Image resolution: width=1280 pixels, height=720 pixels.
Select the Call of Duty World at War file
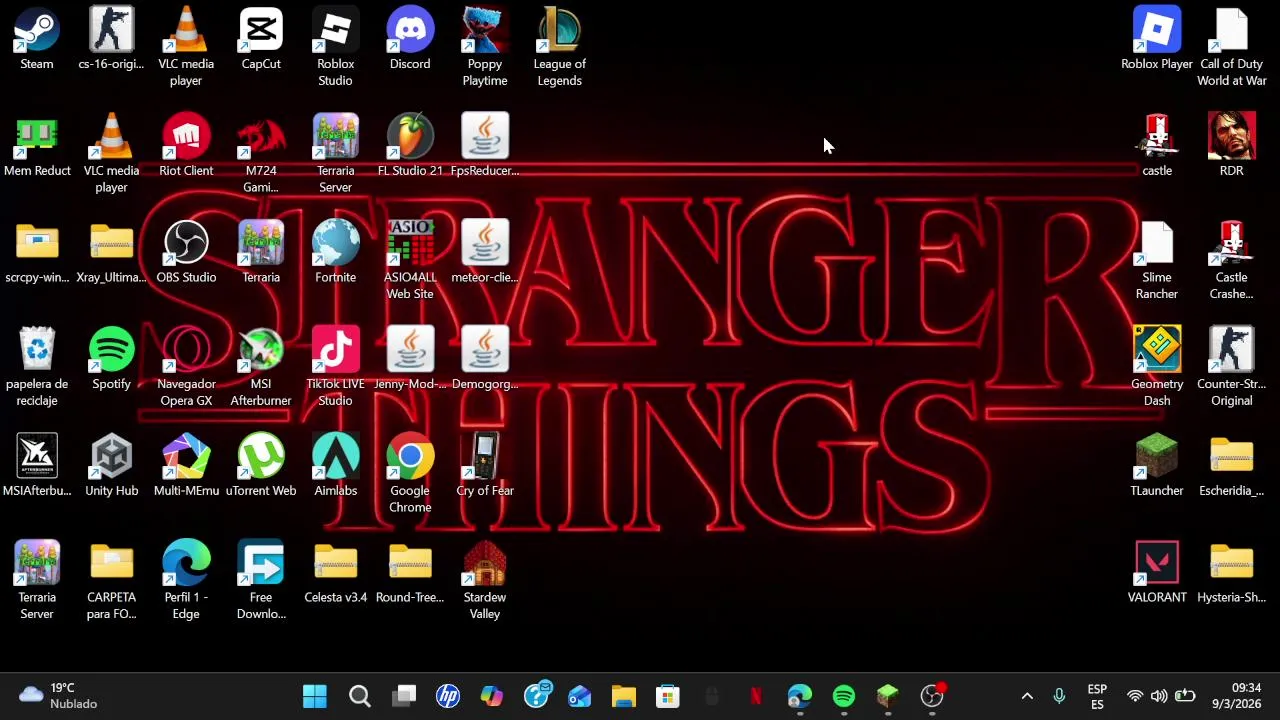1232,47
